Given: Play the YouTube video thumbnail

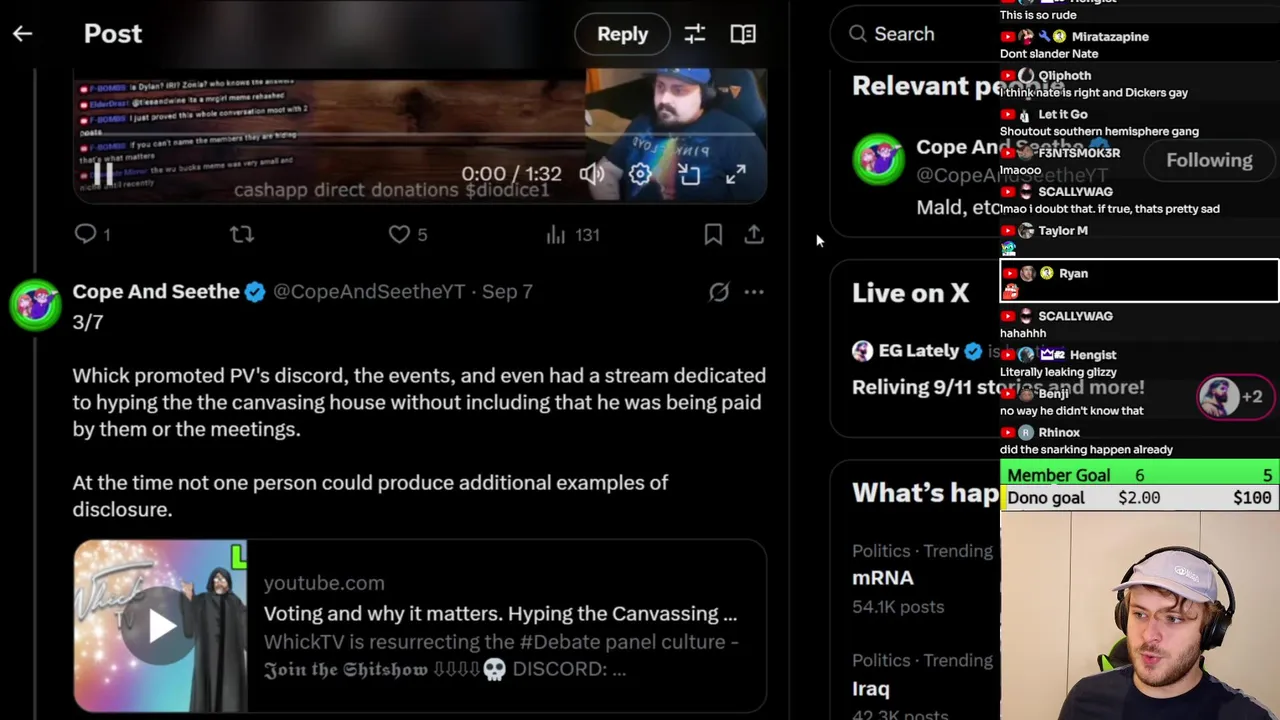Looking at the screenshot, I should click(x=160, y=626).
